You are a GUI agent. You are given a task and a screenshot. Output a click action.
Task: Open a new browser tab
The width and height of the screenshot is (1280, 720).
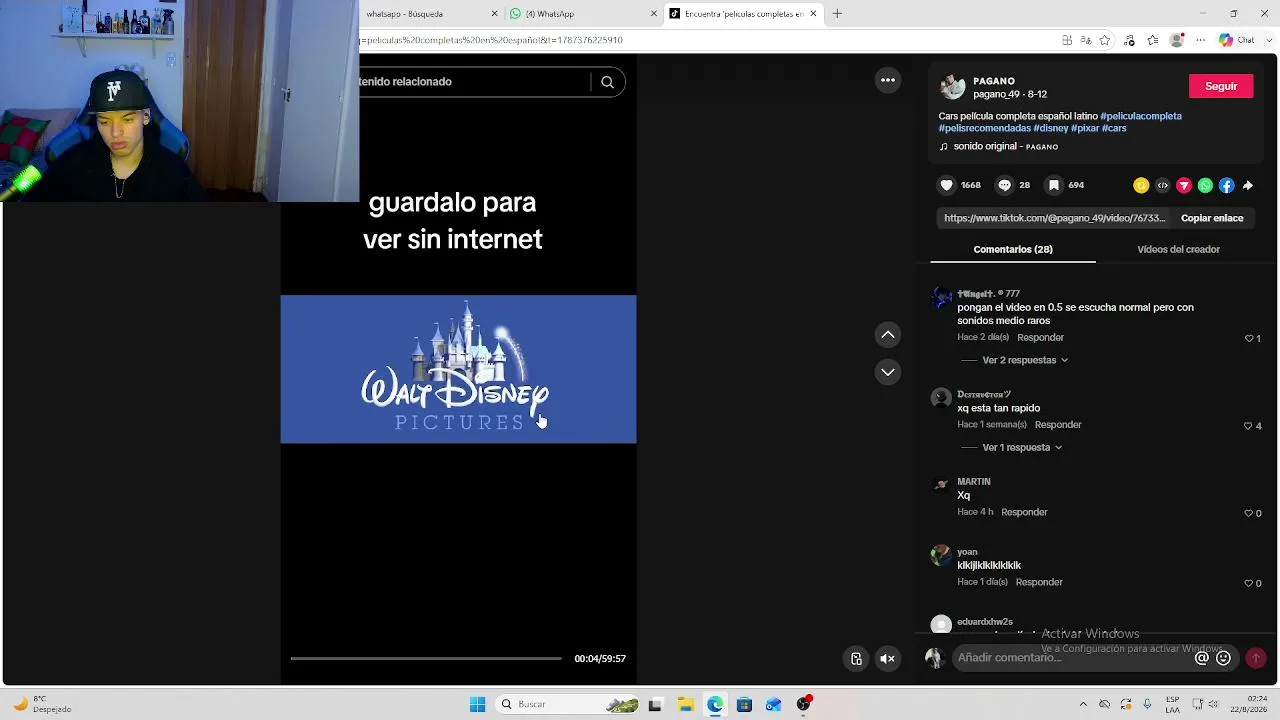click(837, 14)
